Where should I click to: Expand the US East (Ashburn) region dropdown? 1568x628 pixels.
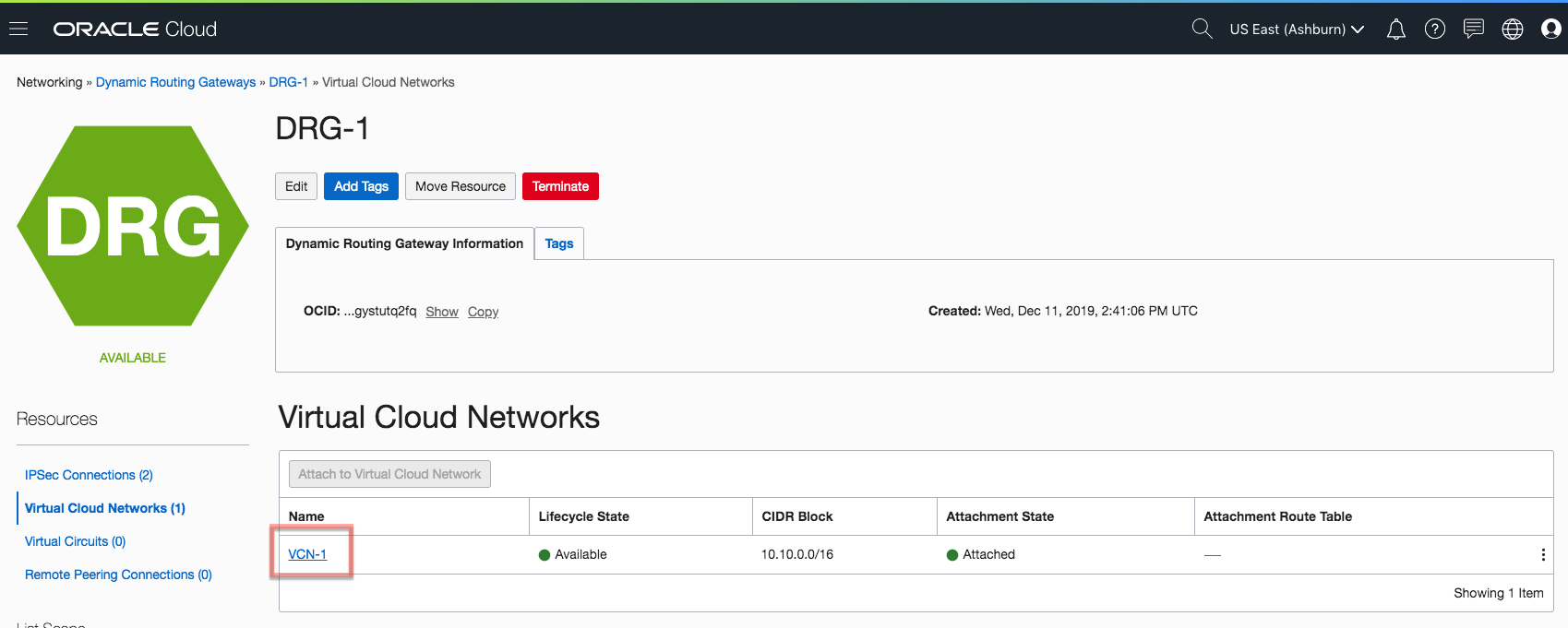pos(1297,30)
